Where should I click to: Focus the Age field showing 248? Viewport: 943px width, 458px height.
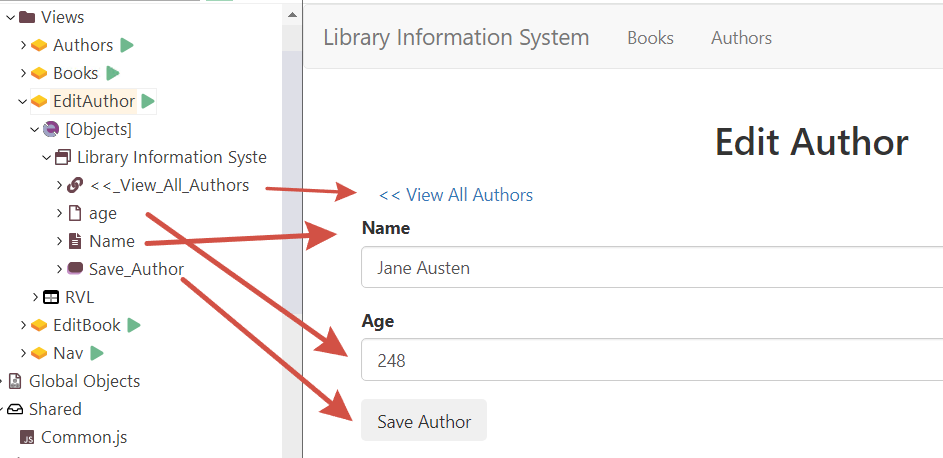coord(652,359)
